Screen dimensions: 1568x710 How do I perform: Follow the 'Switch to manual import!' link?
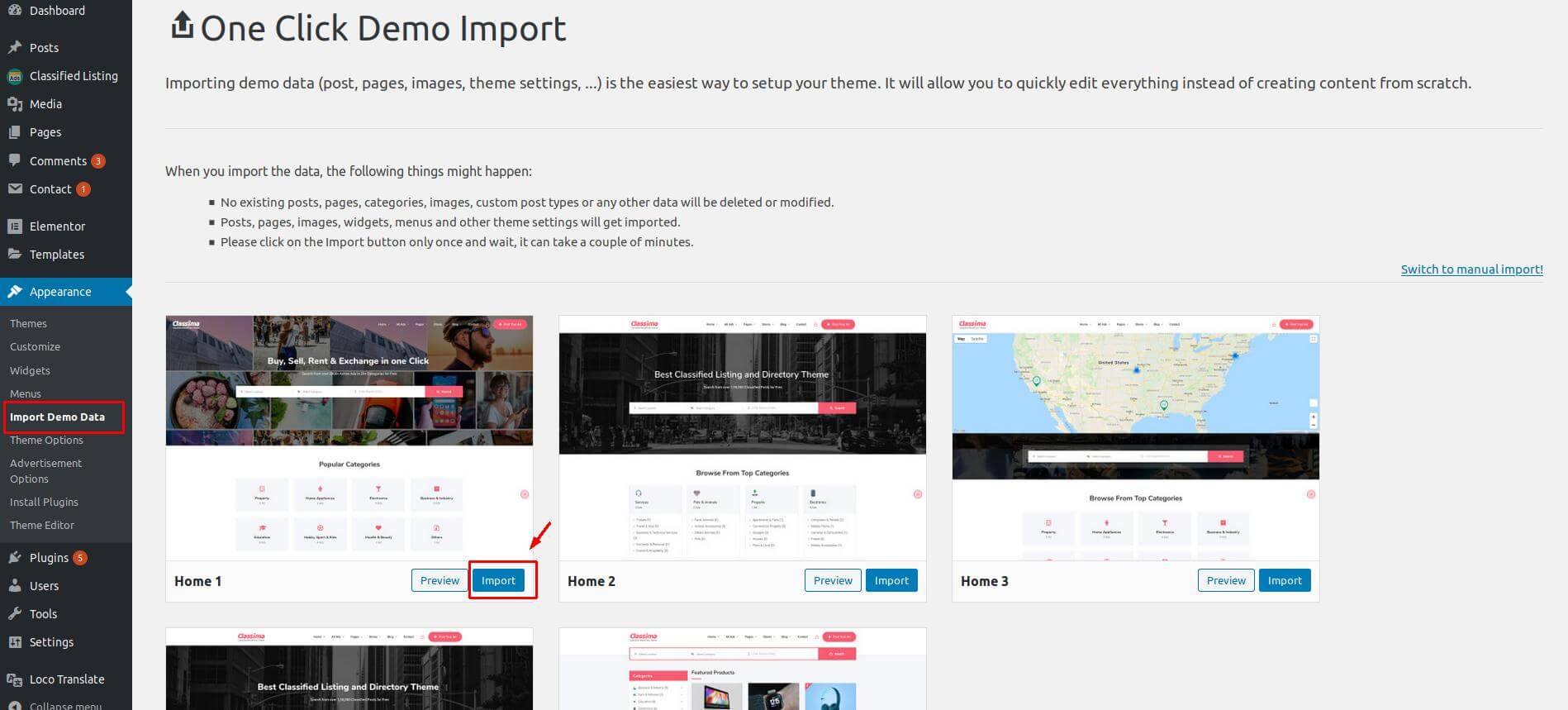(x=1471, y=269)
